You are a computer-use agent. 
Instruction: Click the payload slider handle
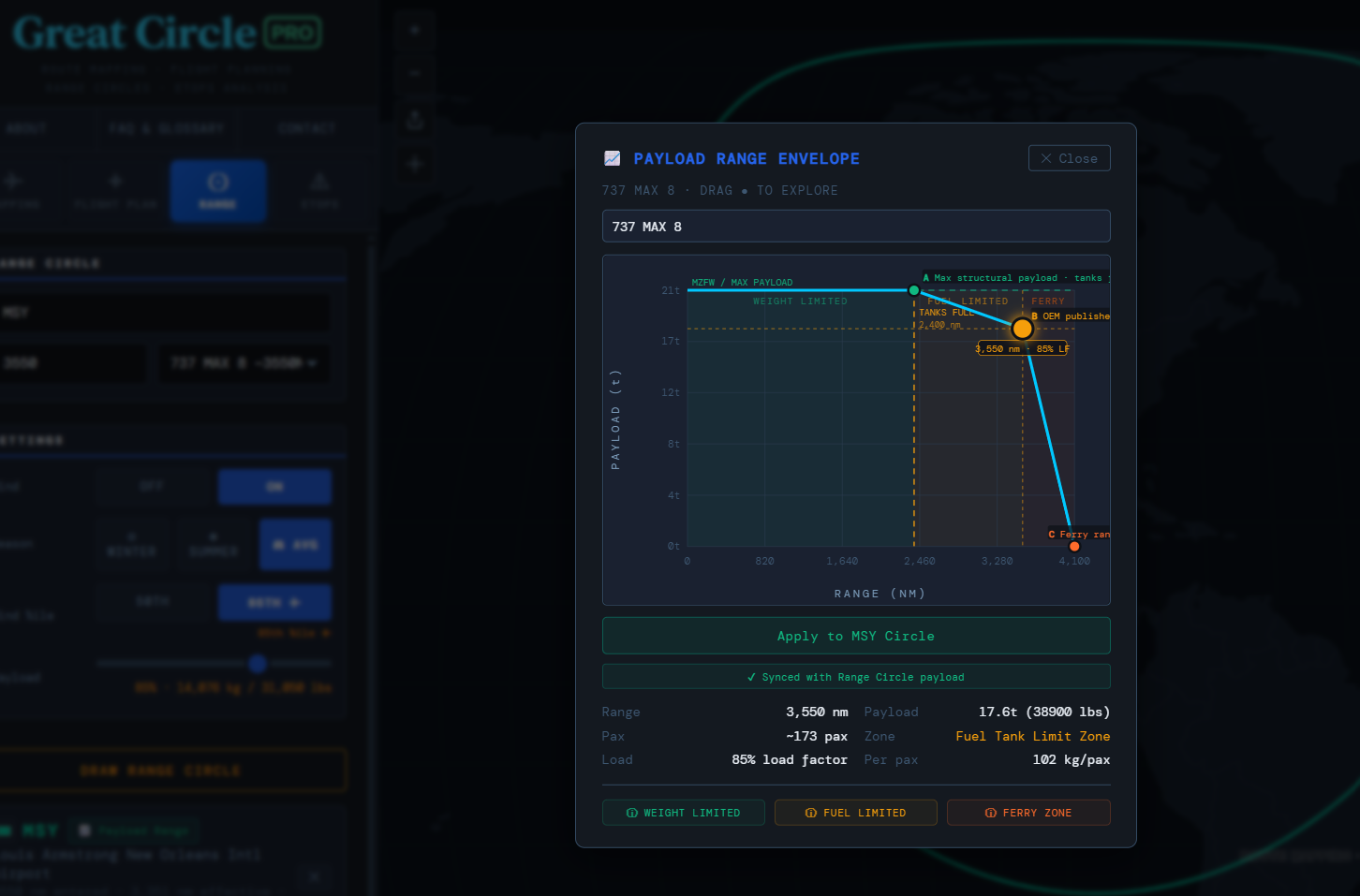(x=257, y=664)
